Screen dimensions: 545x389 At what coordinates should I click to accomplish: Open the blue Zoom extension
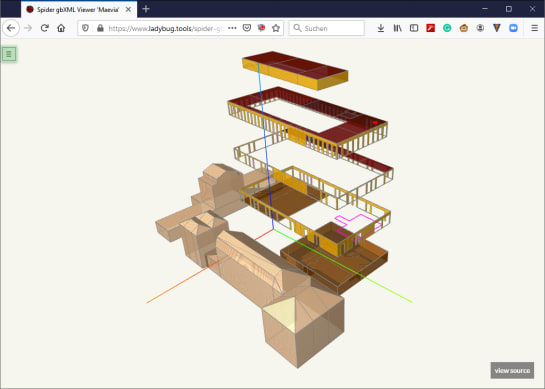tap(513, 28)
